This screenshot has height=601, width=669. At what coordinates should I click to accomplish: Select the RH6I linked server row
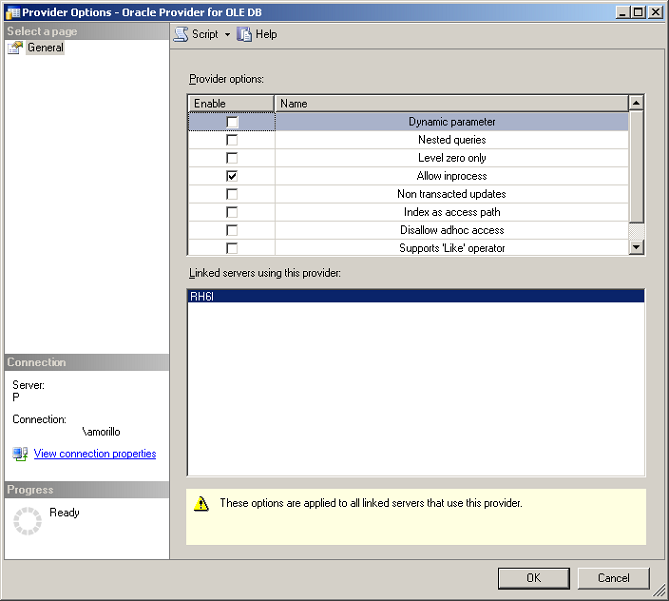coord(416,296)
